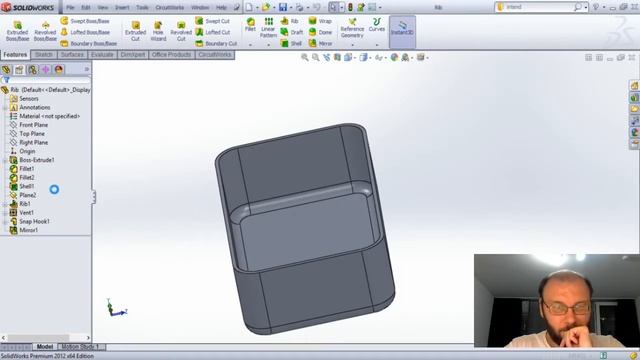Open the dropdown under Reference Geometry
Screen dimensions: 640x360
coord(352,45)
